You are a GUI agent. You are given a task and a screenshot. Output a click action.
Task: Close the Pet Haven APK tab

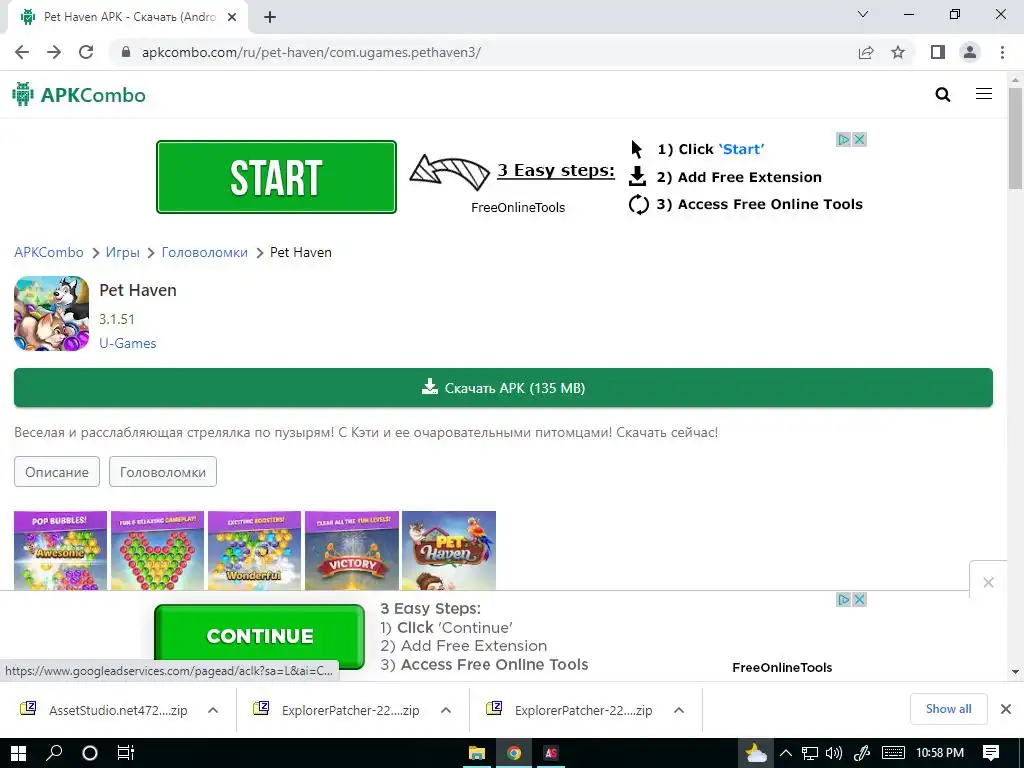click(x=232, y=17)
